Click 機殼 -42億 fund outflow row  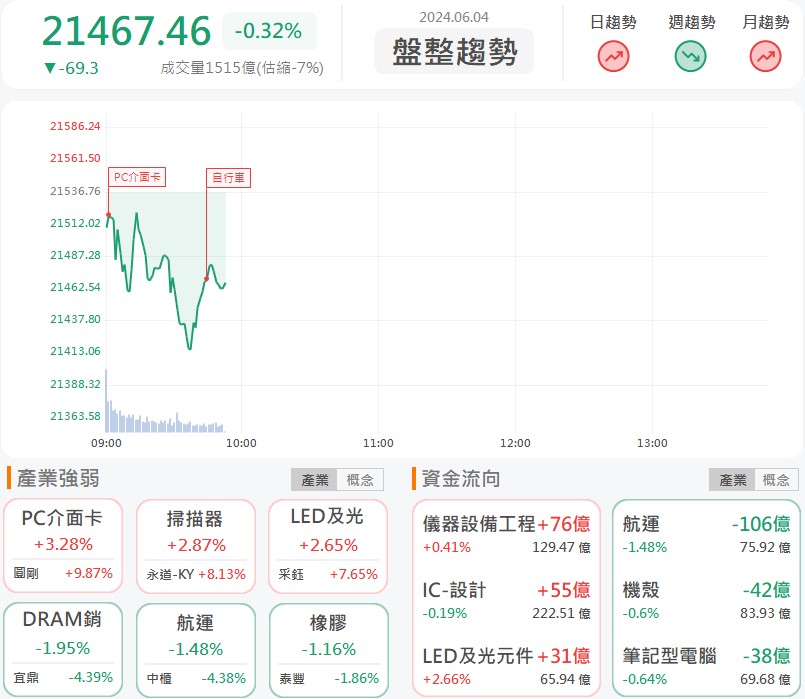pyautogui.click(x=706, y=600)
